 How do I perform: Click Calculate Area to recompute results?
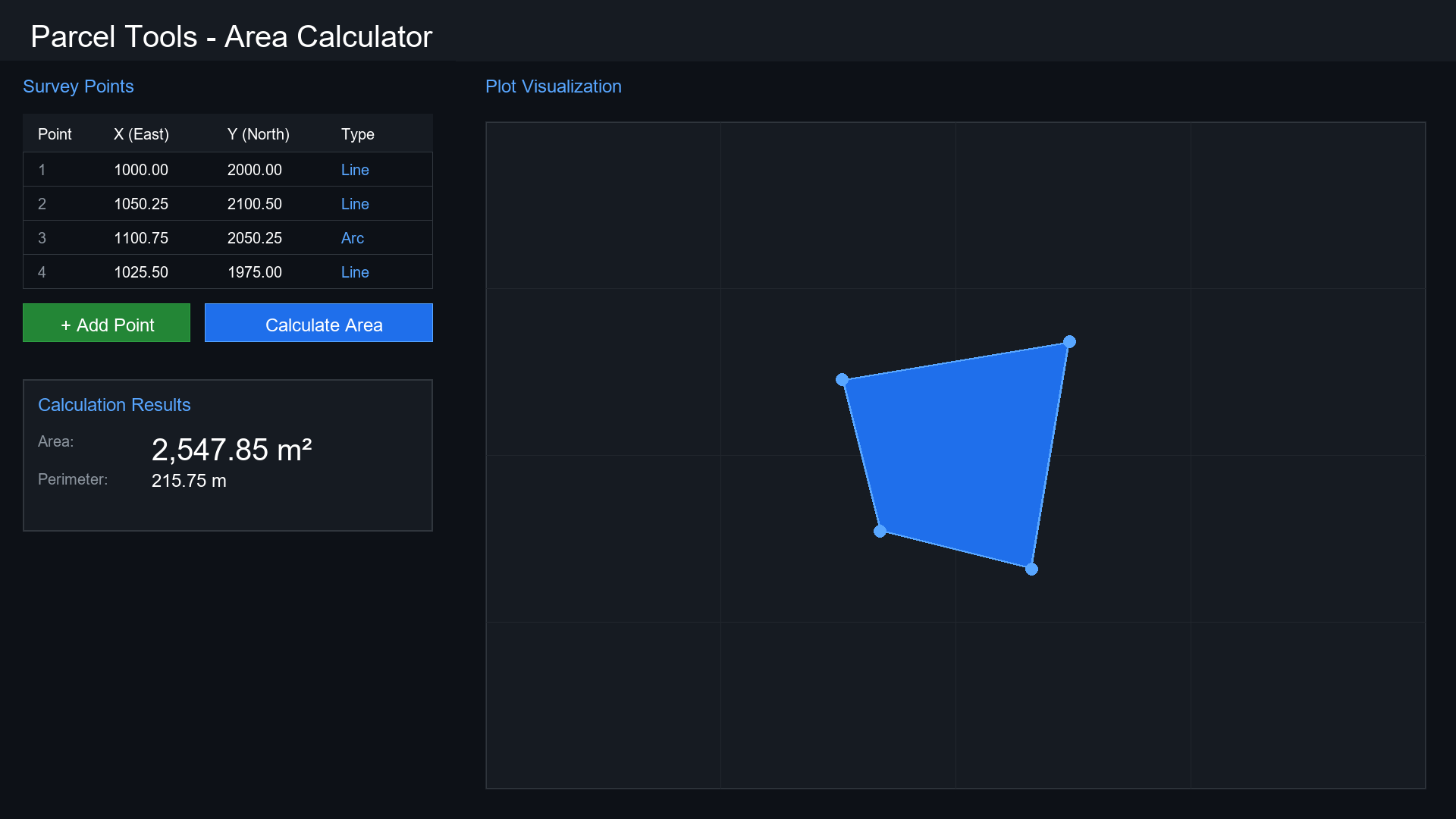pos(318,324)
